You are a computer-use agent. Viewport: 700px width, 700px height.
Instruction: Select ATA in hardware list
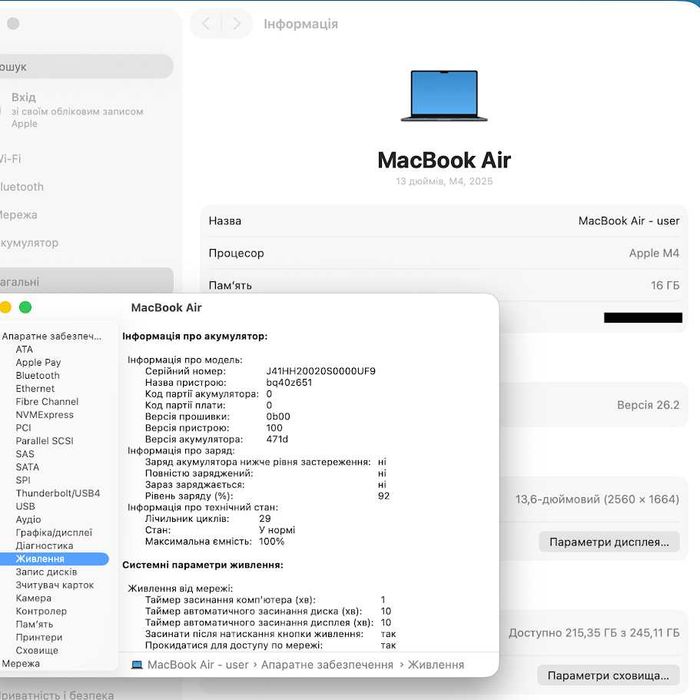[24, 350]
